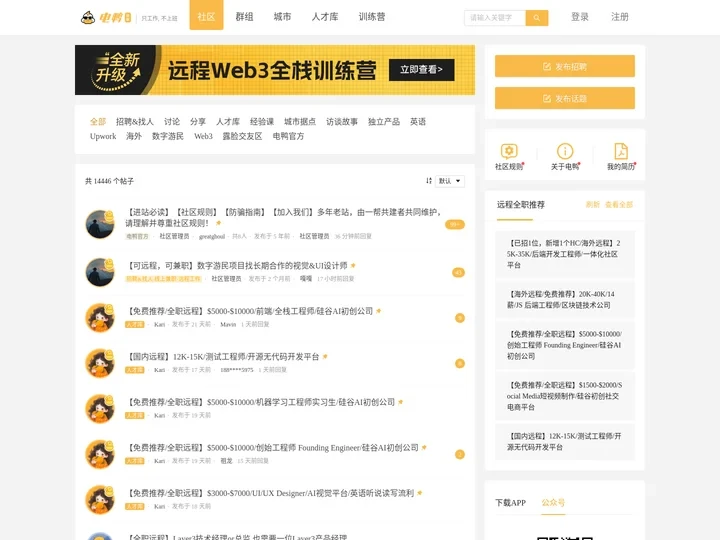Click the 注册 link

619,17
